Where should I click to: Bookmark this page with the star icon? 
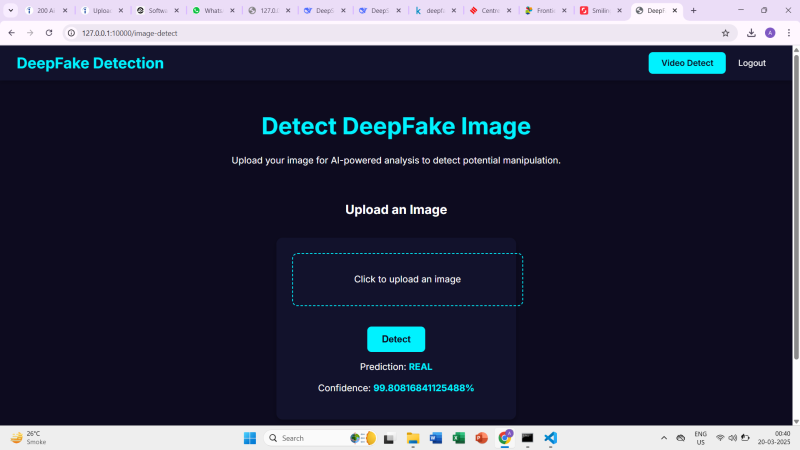coord(725,33)
